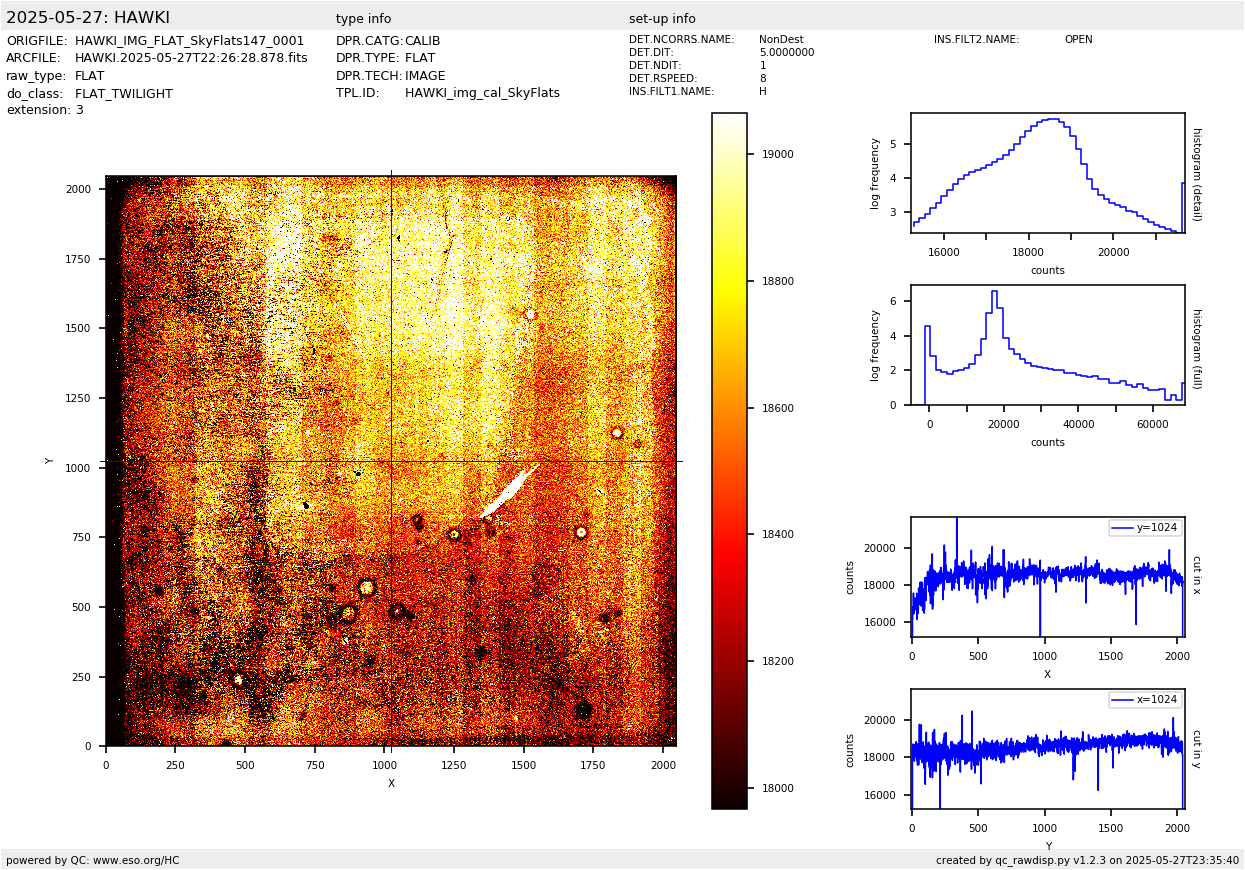The width and height of the screenshot is (1245, 870).
Task: Click the TPL.ID value HAWKI_img_cal_SkyFlats
Action: tap(482, 93)
